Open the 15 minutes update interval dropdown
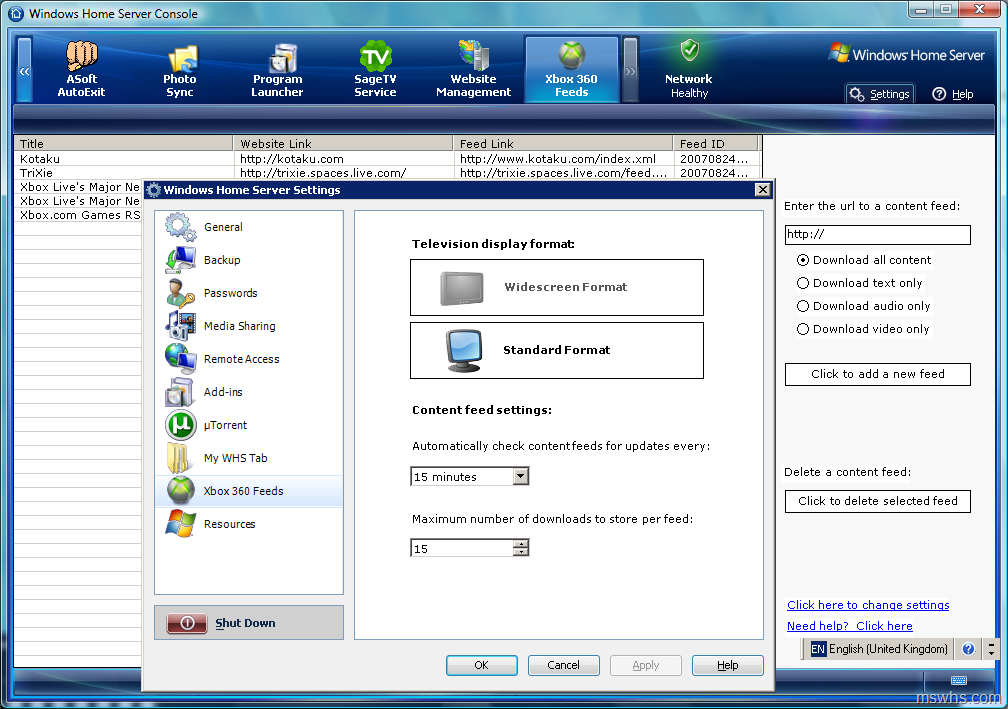1008x709 pixels. [x=521, y=476]
